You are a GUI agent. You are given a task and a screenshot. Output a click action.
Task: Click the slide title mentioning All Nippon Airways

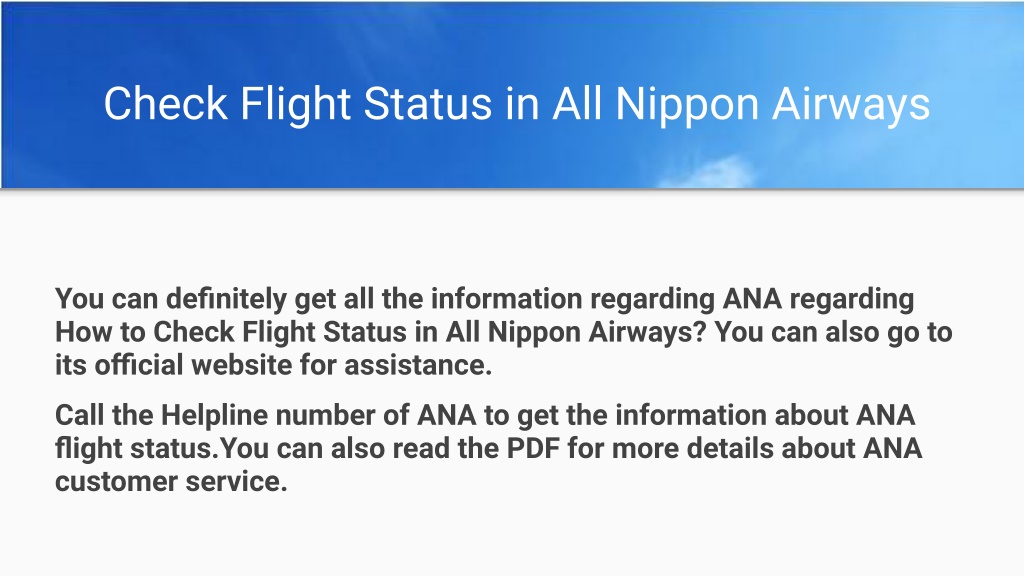517,104
